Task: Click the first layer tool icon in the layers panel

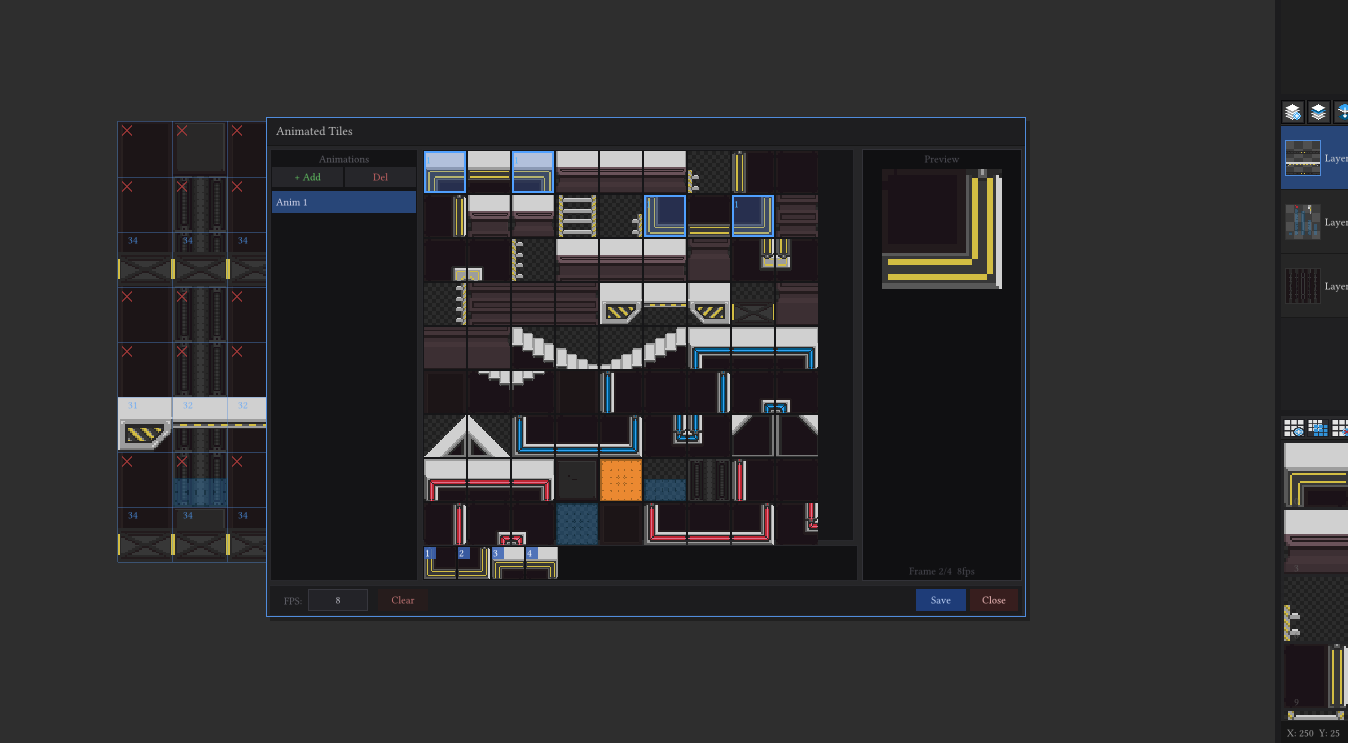Action: point(1293,112)
